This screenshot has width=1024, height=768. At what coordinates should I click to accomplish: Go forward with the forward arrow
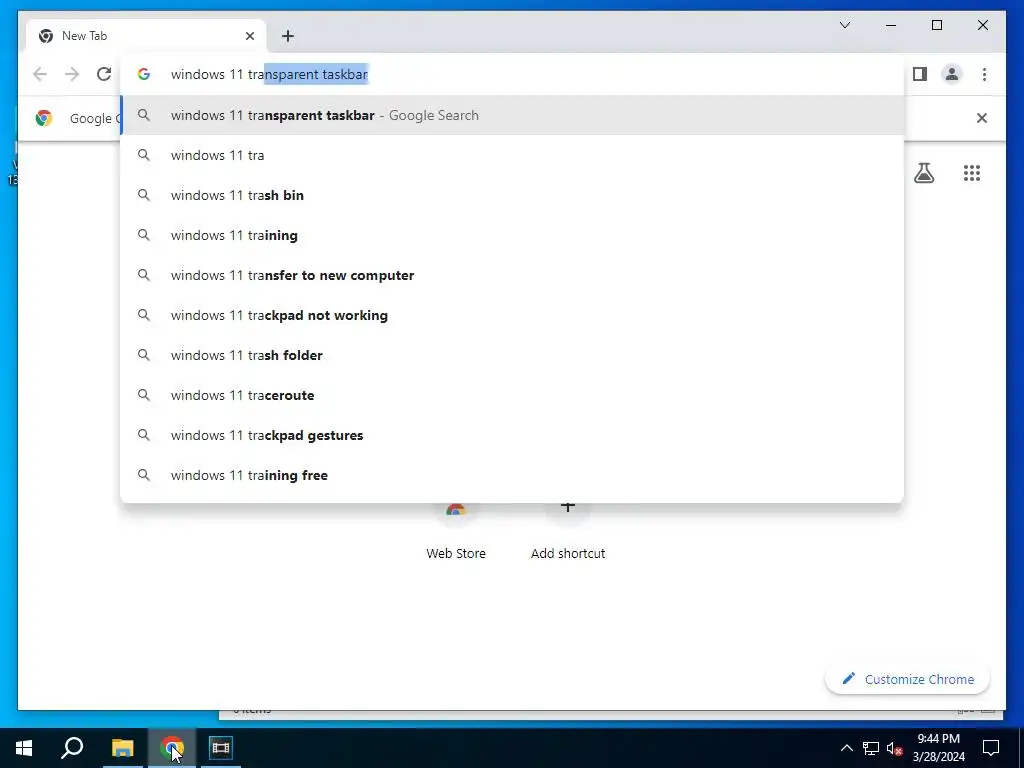72,74
